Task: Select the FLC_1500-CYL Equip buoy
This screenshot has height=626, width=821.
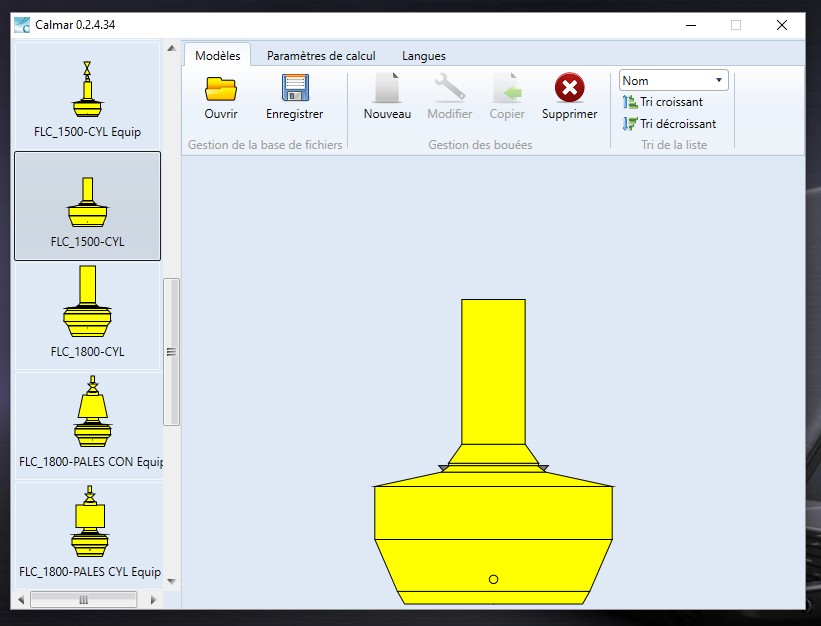Action: click(x=87, y=95)
